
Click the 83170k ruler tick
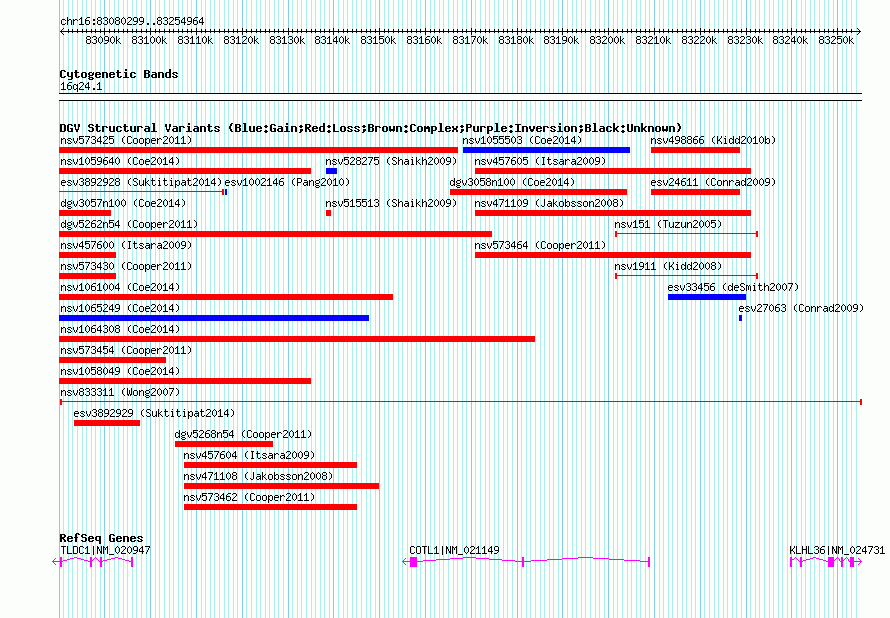470,40
